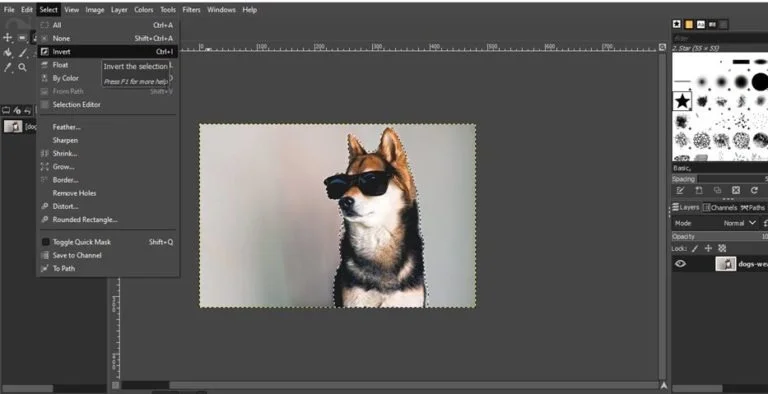Open the Undo History tab icon
This screenshot has width=768, height=394.
[28, 110]
